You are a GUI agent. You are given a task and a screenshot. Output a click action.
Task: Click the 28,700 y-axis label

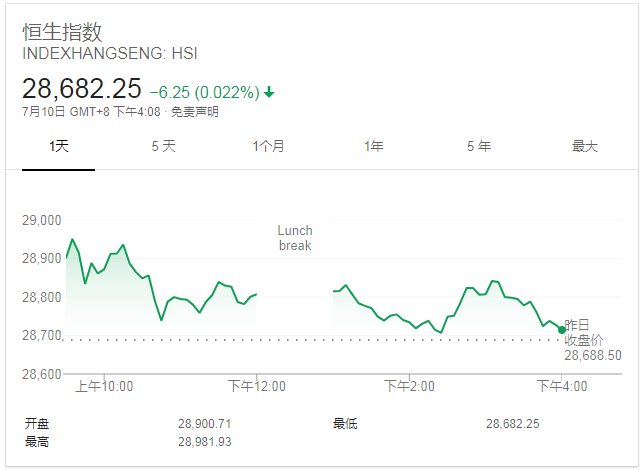tap(41, 336)
